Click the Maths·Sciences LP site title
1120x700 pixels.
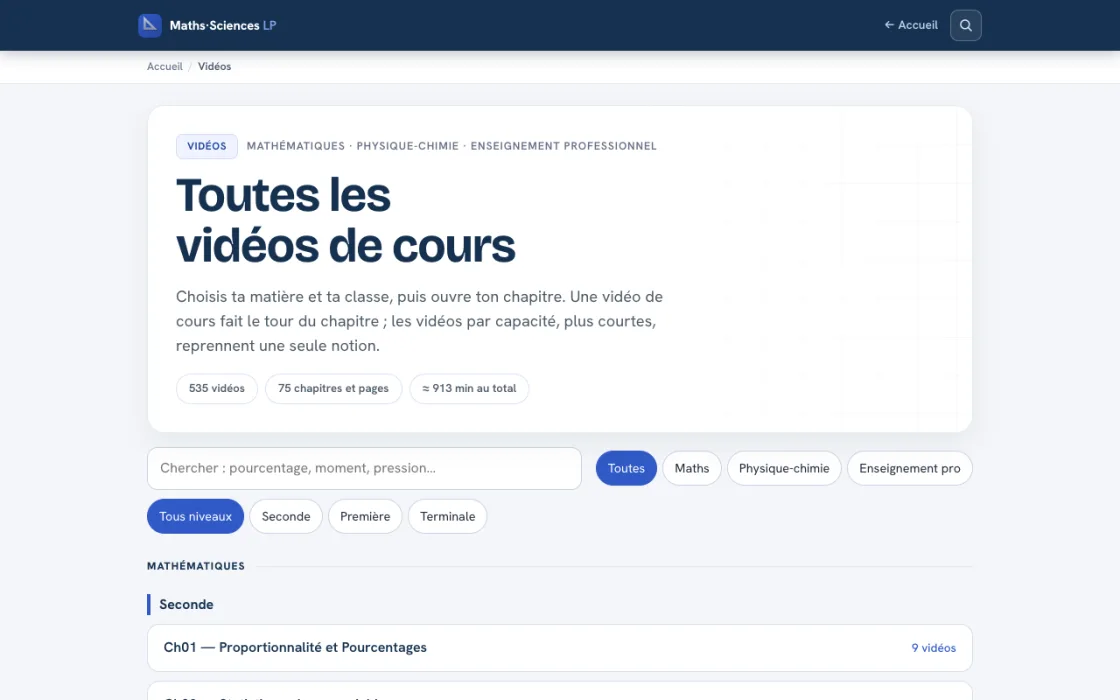click(x=223, y=25)
